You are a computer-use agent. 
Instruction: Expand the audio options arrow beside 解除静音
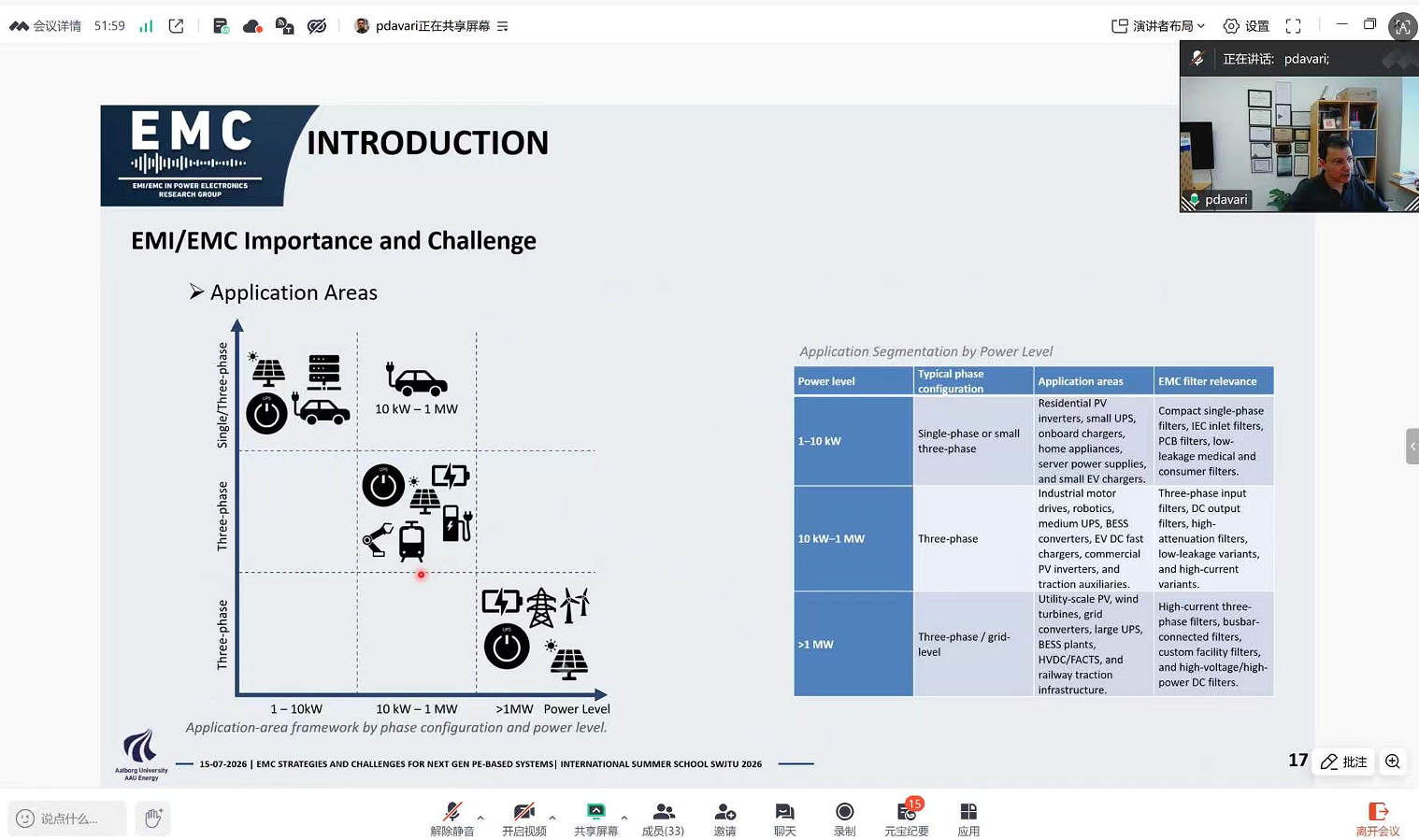480,818
